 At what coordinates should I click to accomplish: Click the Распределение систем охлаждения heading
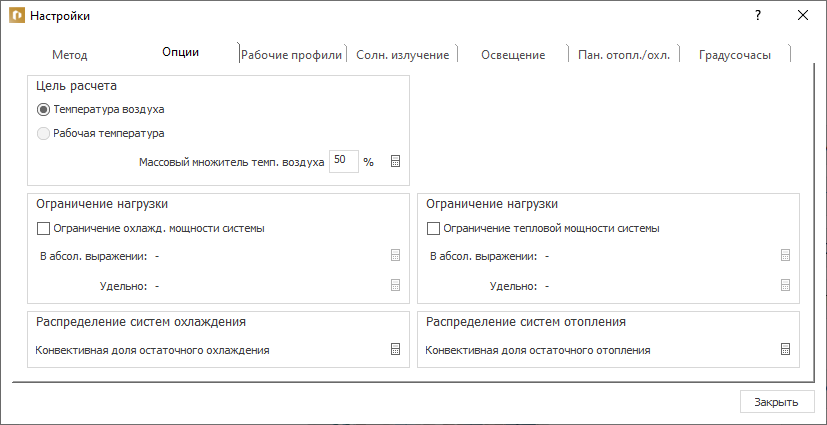141,322
